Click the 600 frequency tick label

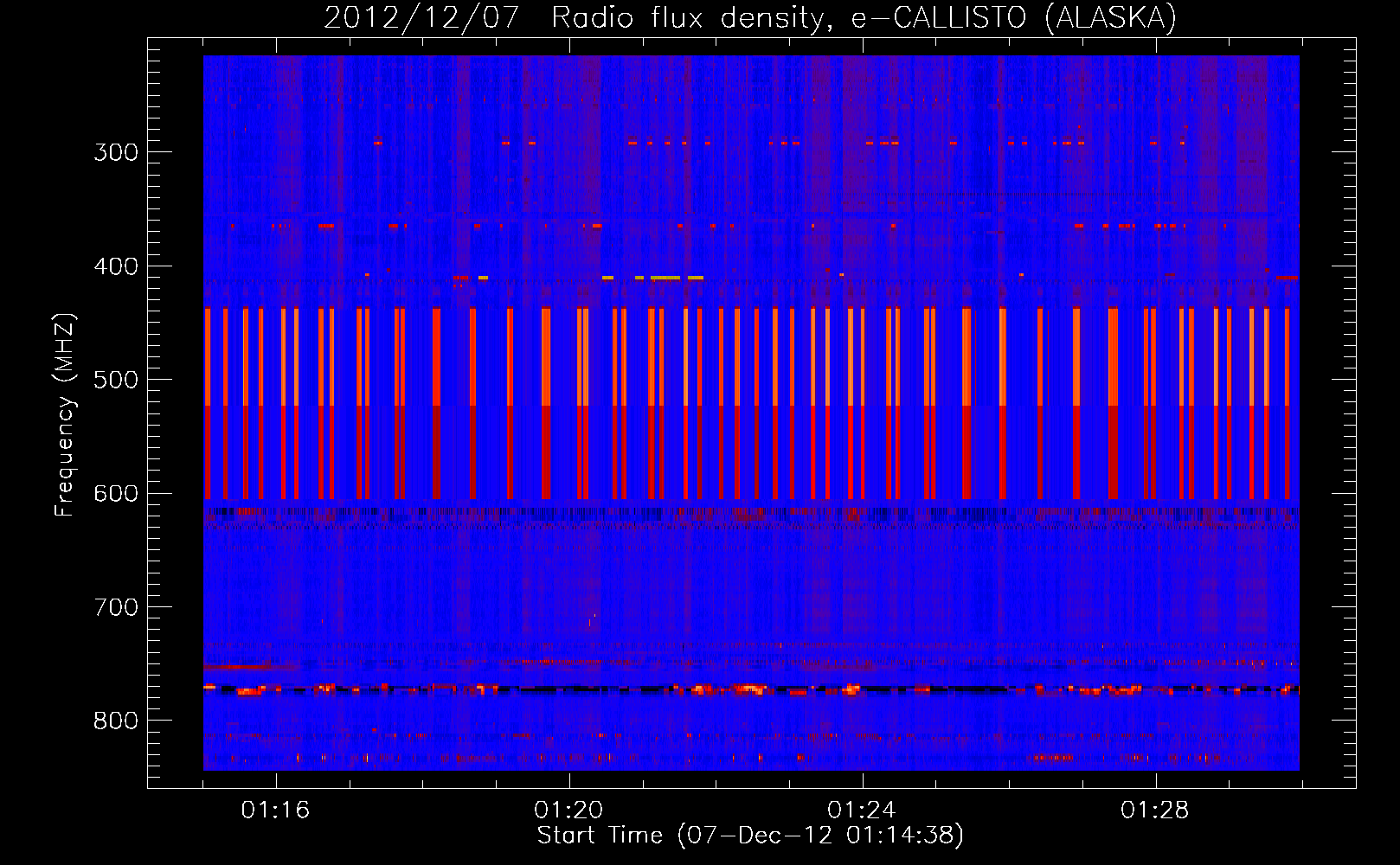(116, 494)
